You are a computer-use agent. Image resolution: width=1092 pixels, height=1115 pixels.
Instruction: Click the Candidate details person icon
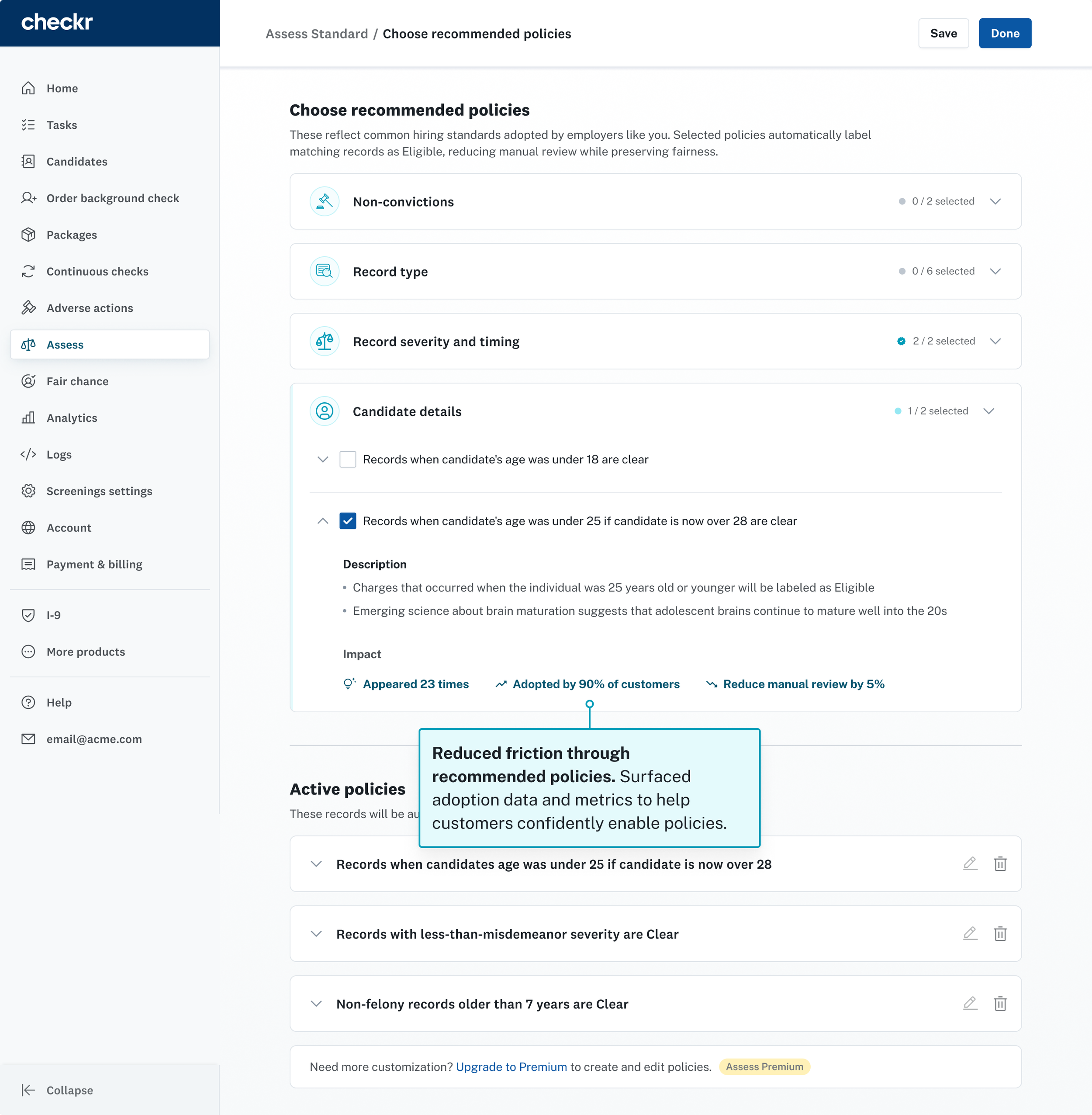pos(324,411)
